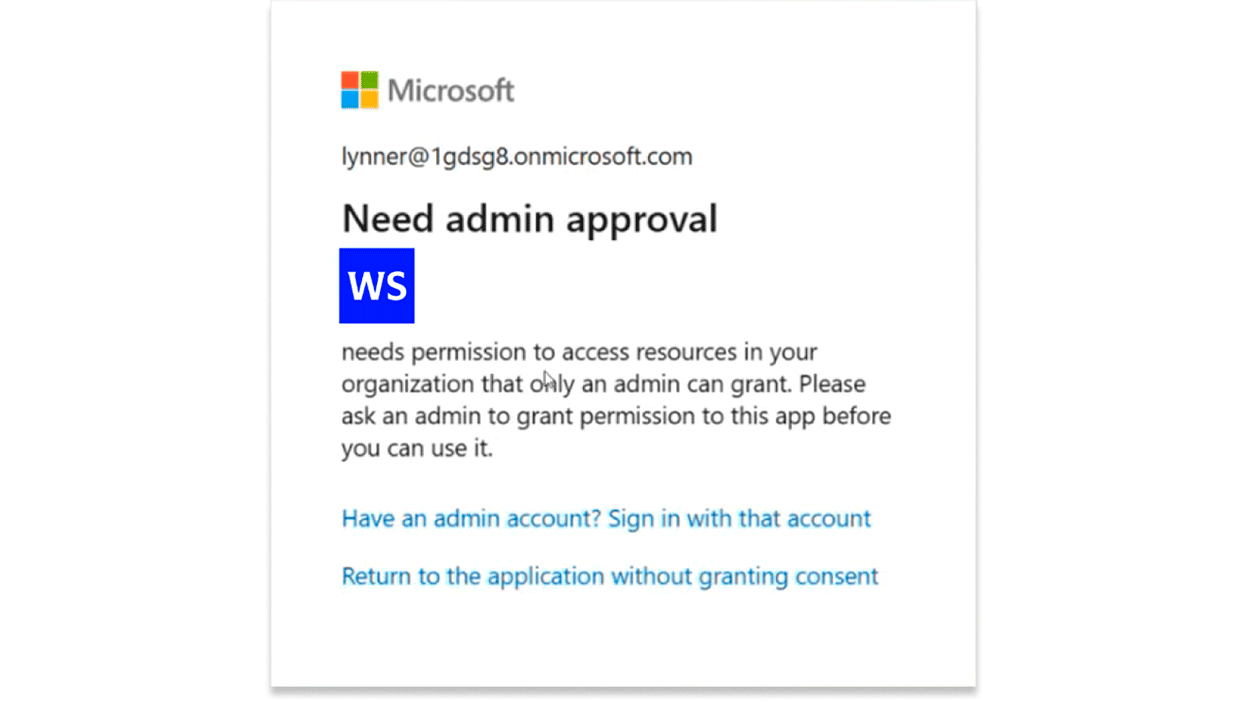Click the yellow square in Microsoft logo
The width and height of the screenshot is (1248, 702).
coord(370,100)
